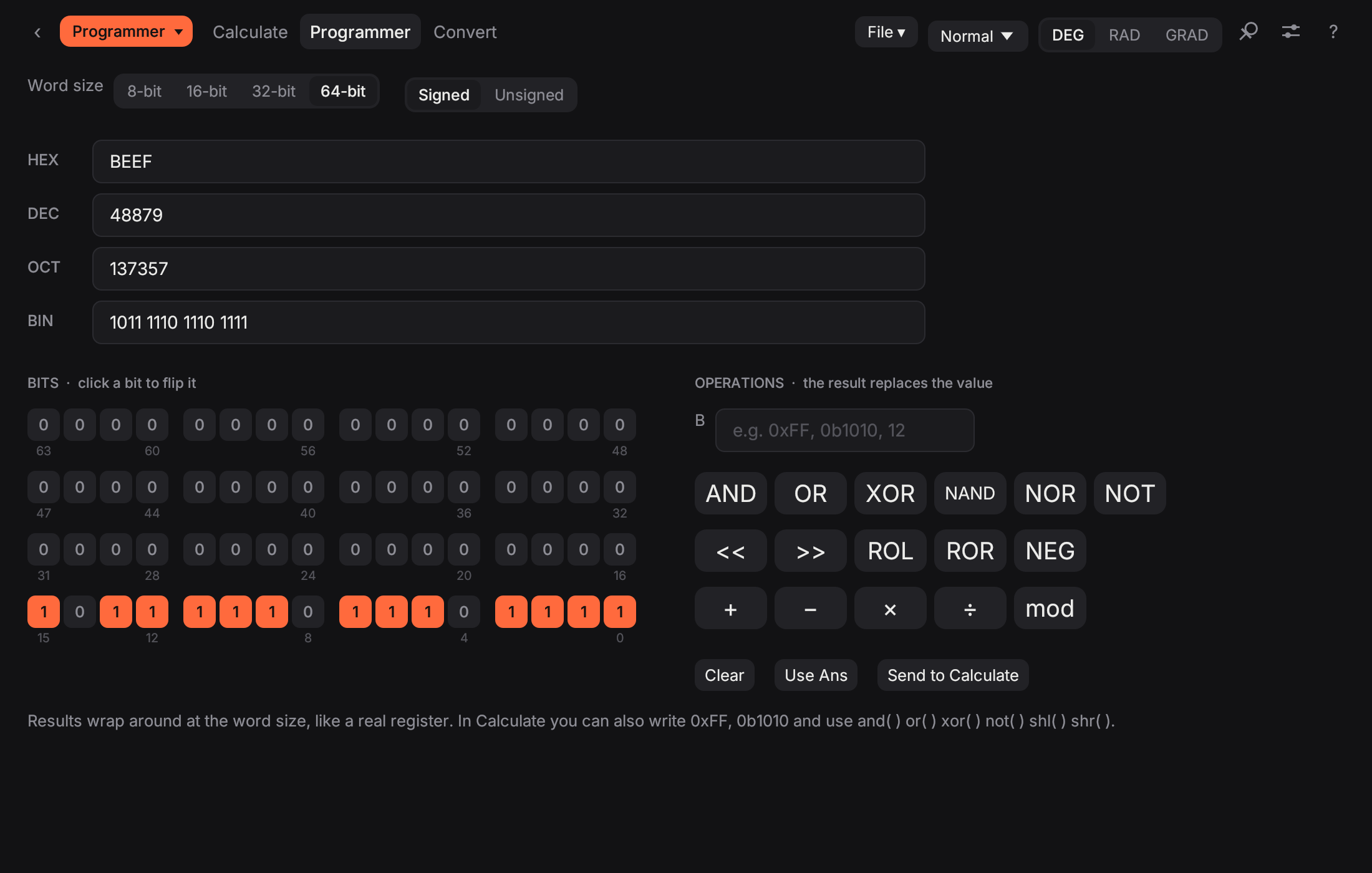
Task: Apply the XOR operation
Action: click(x=891, y=494)
